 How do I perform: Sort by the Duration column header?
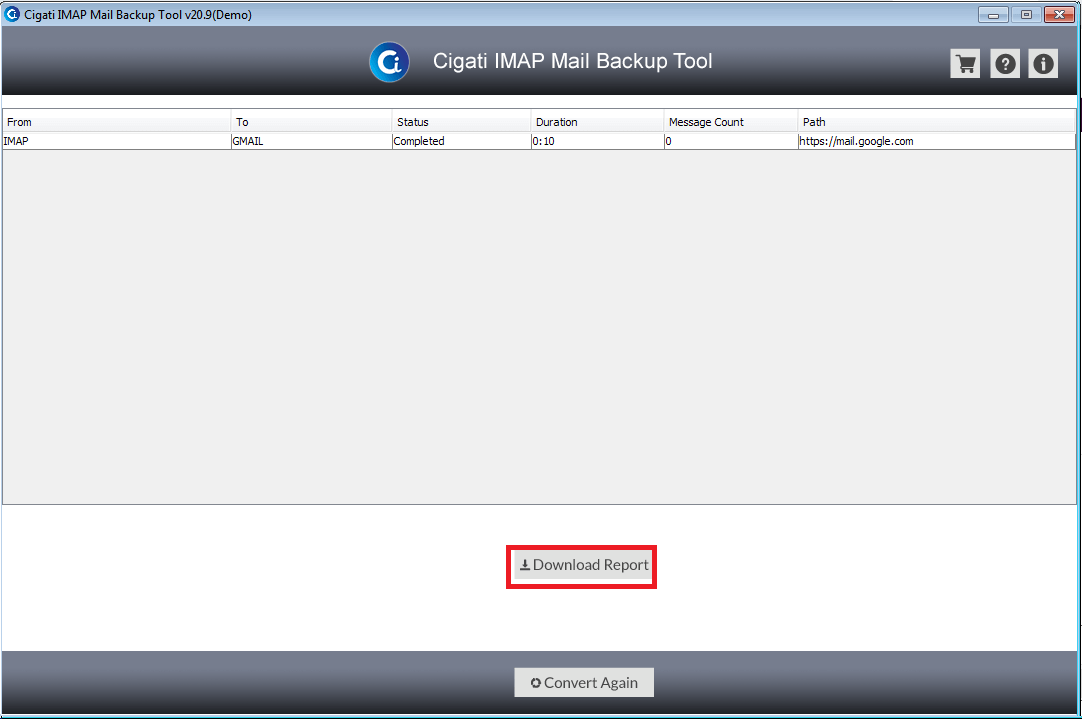tap(598, 121)
